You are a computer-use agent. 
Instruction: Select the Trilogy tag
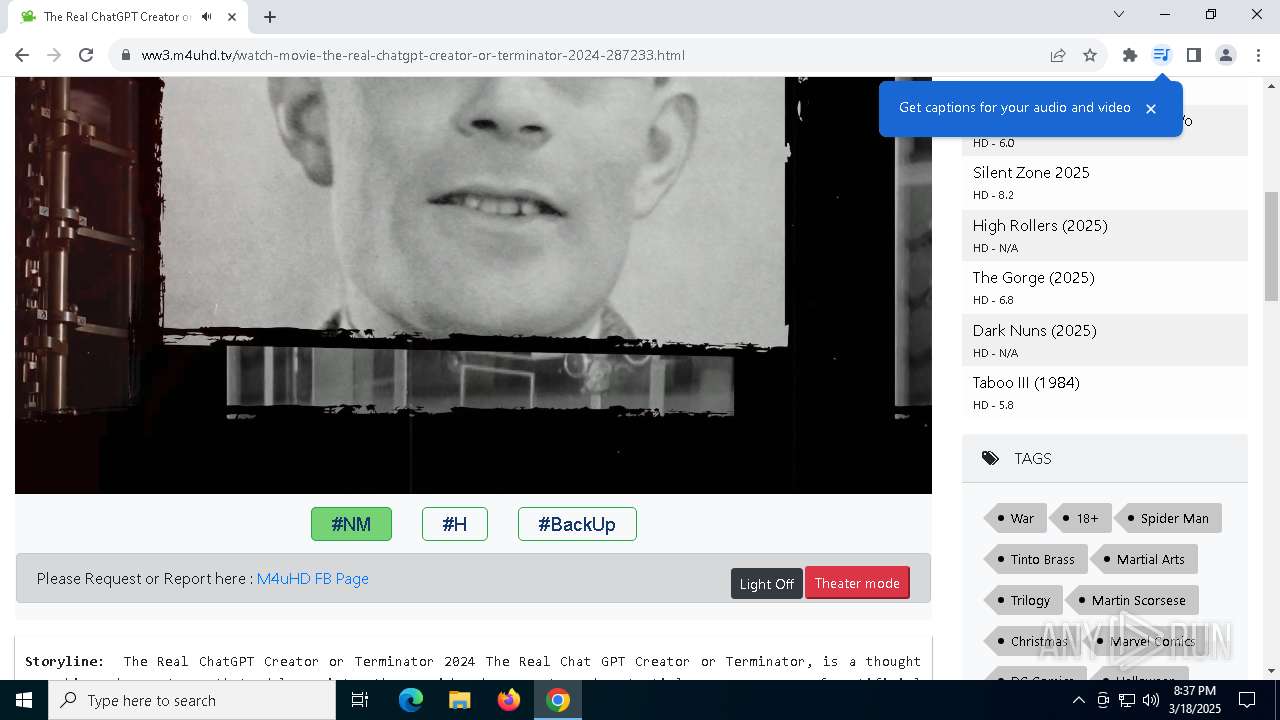1023,600
